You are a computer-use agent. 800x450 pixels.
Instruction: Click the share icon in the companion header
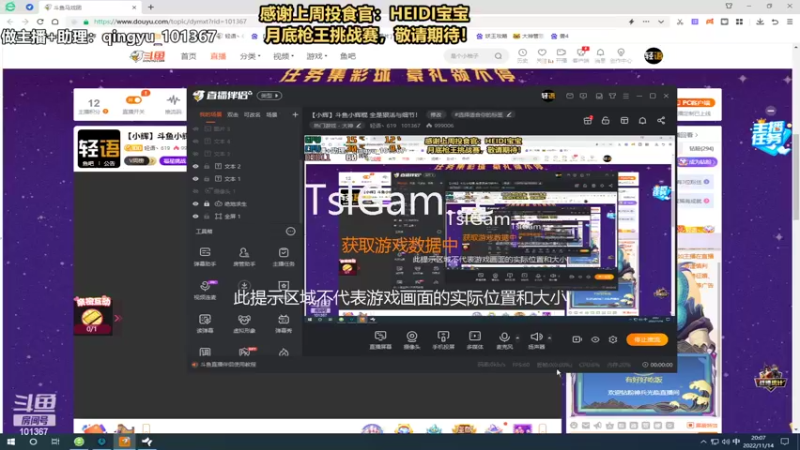point(661,120)
